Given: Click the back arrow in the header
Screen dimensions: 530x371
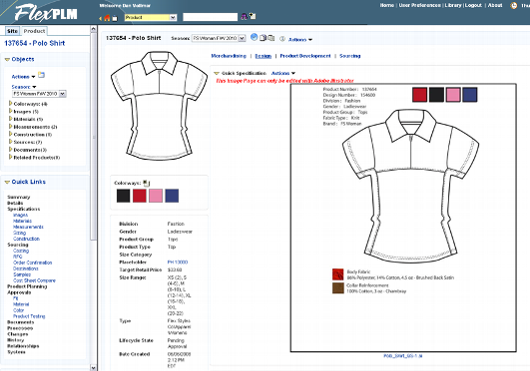Looking at the screenshot, I should click(x=100, y=19).
